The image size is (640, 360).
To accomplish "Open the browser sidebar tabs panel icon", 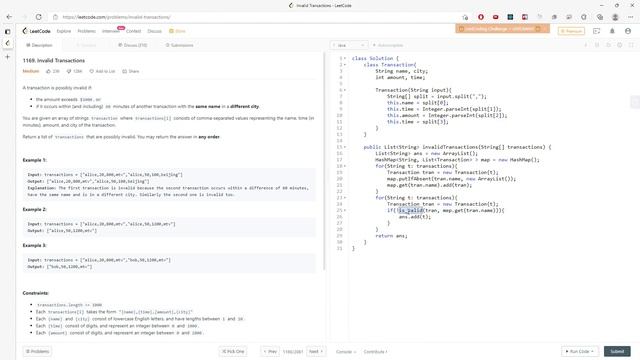I will (x=7, y=31).
